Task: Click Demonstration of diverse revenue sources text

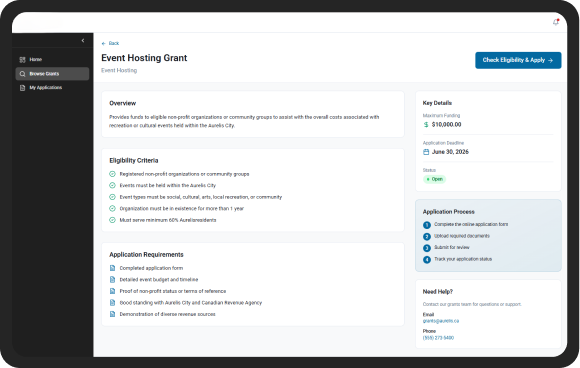Action: coord(167,314)
